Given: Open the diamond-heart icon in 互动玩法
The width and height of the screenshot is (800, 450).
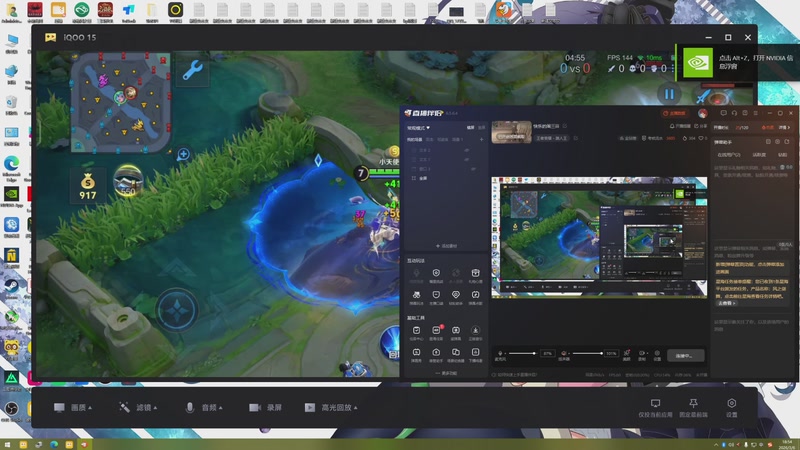Looking at the screenshot, I should tap(456, 297).
